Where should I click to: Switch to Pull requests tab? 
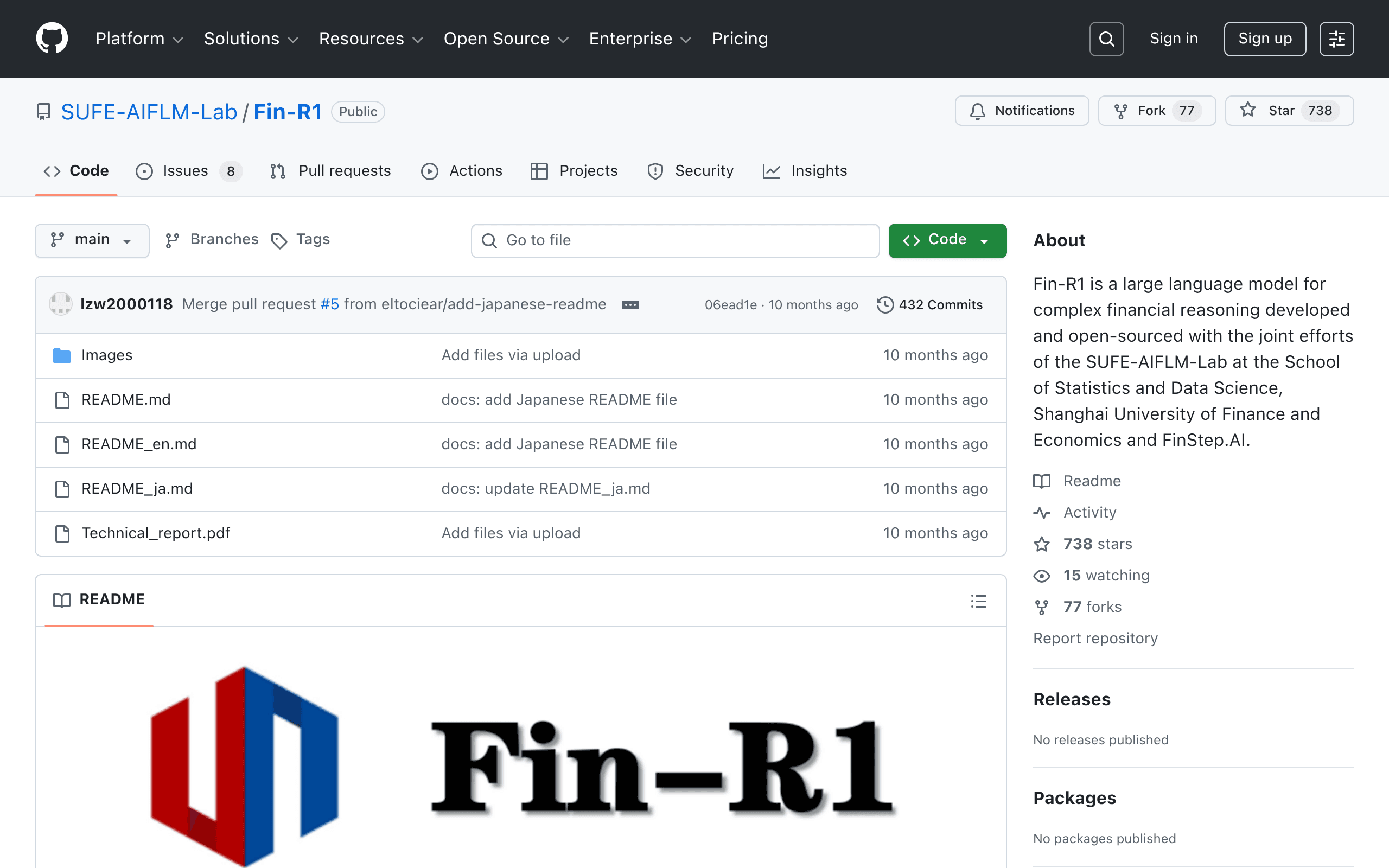[330, 171]
